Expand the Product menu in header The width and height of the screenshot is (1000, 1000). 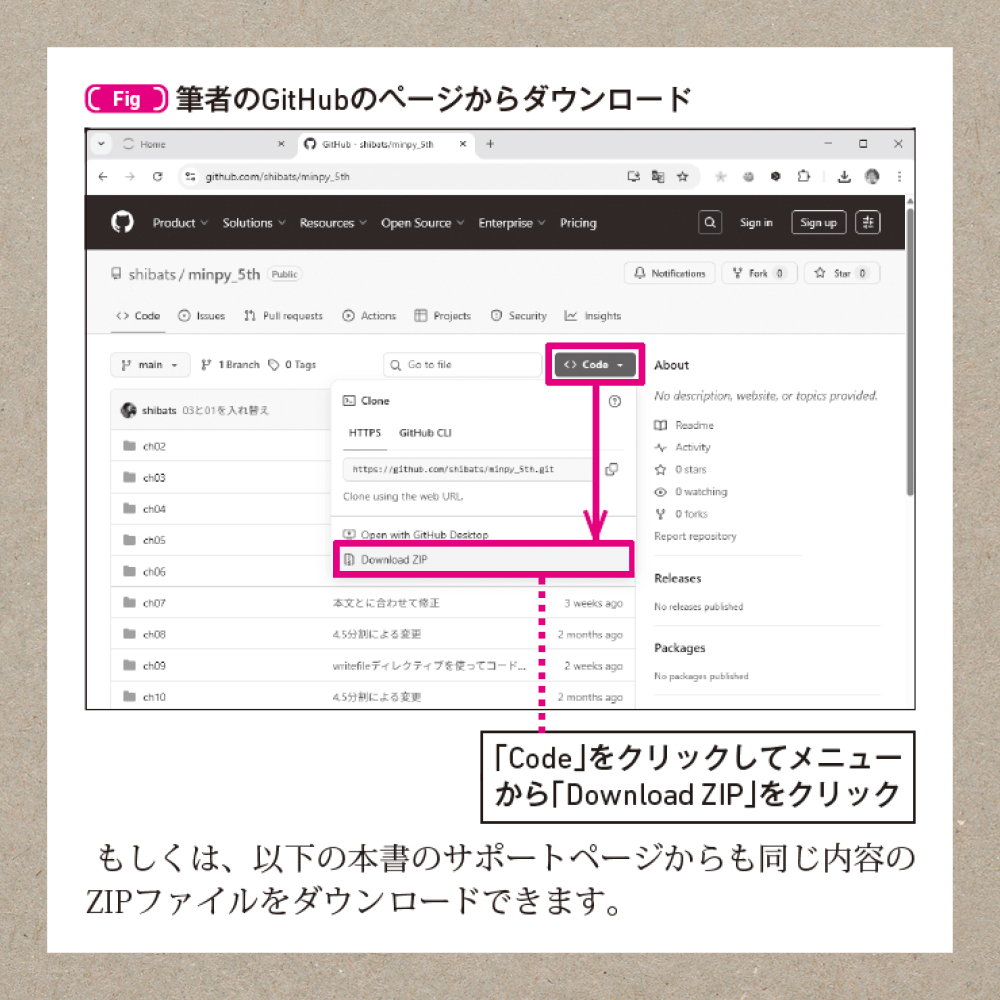180,223
